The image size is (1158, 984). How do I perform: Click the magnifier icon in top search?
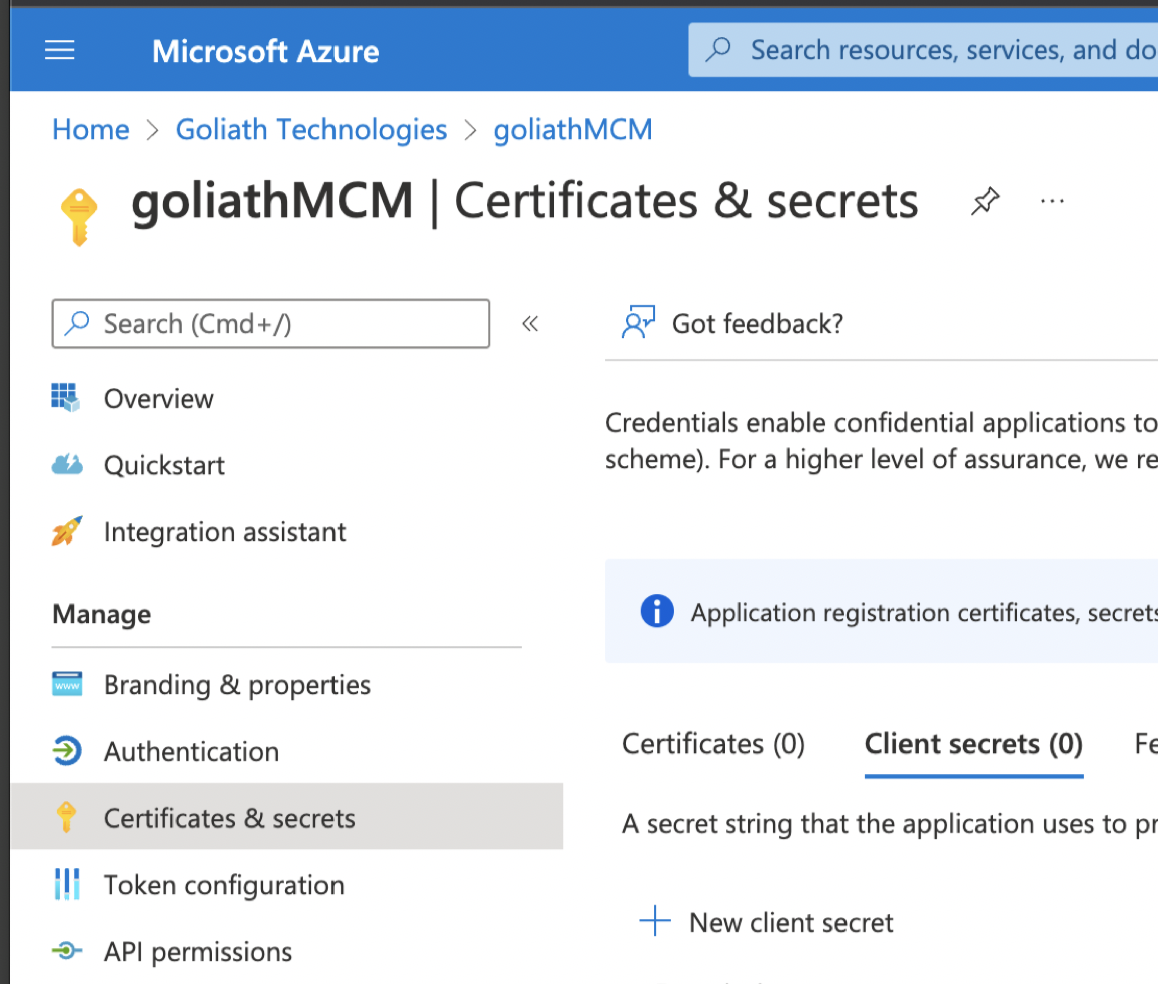[x=718, y=49]
